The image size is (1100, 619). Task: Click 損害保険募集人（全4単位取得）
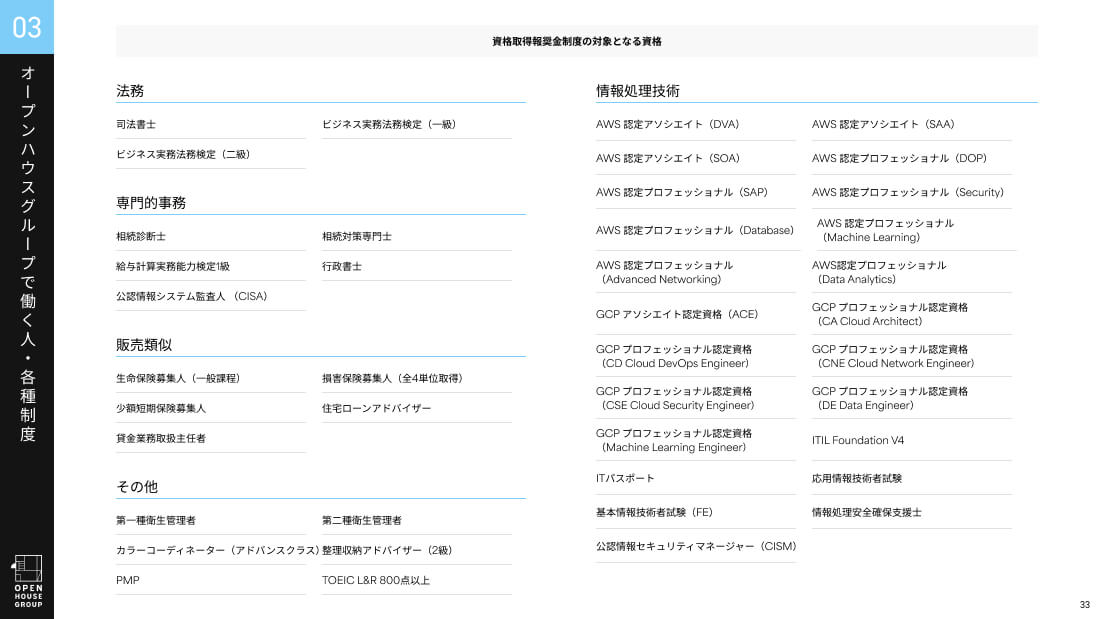point(392,378)
